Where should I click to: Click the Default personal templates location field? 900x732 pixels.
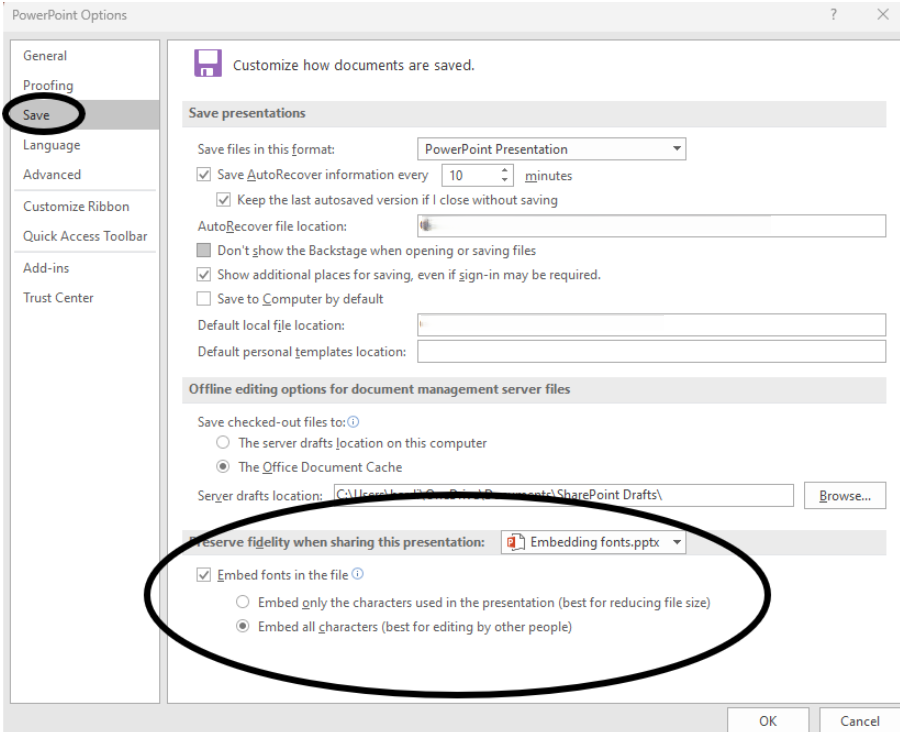pyautogui.click(x=651, y=351)
